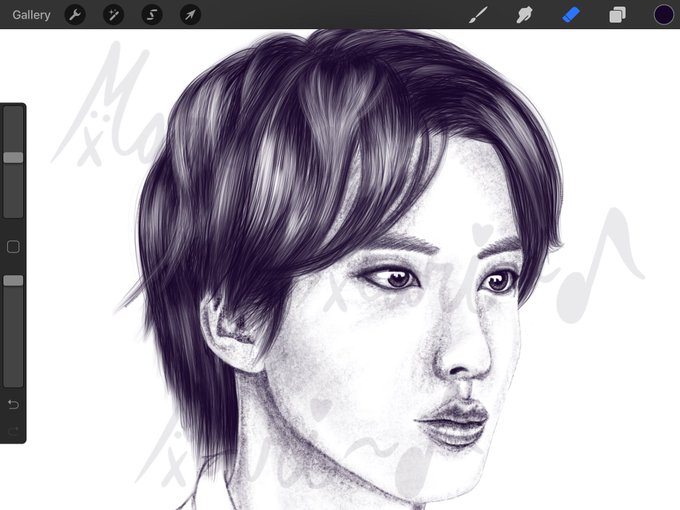
Task: Open the Actions wrench menu
Action: click(75, 15)
